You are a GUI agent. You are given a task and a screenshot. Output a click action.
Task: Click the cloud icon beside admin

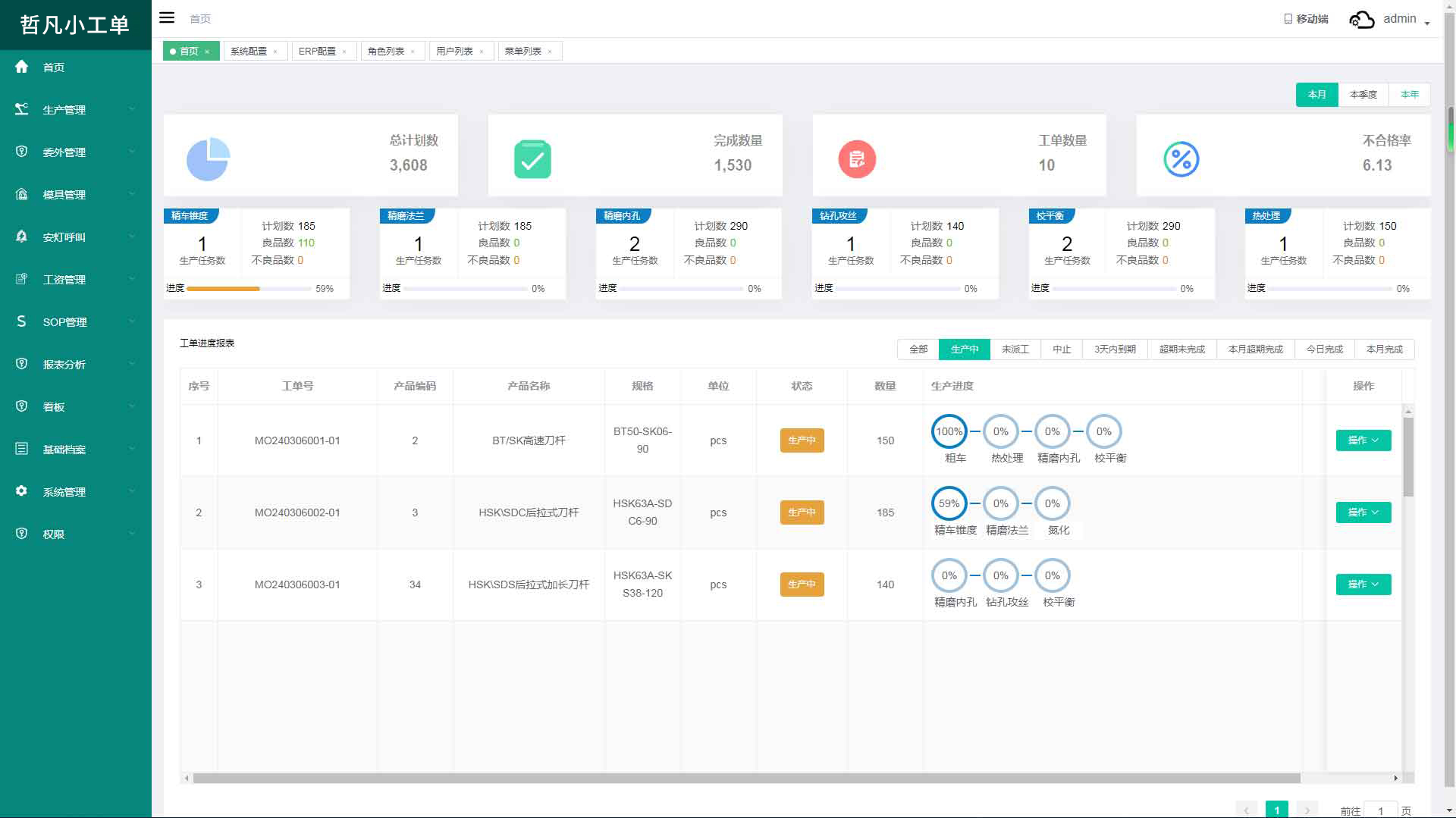click(x=1361, y=20)
